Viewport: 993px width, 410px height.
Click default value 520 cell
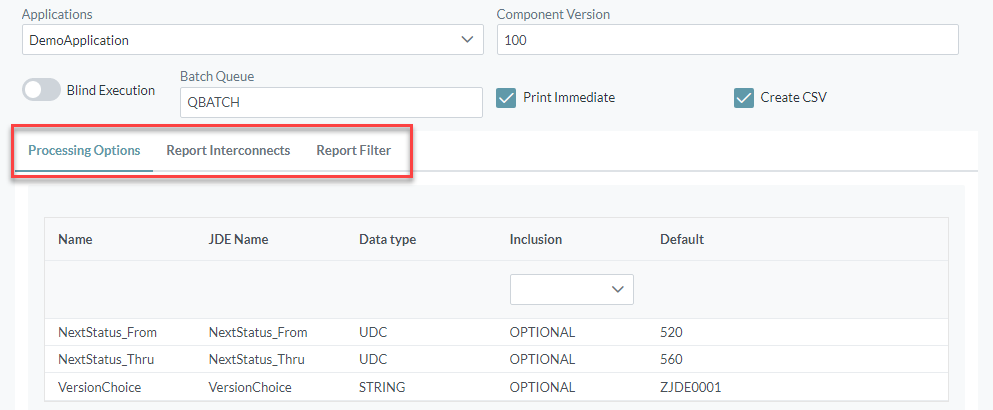tap(671, 332)
